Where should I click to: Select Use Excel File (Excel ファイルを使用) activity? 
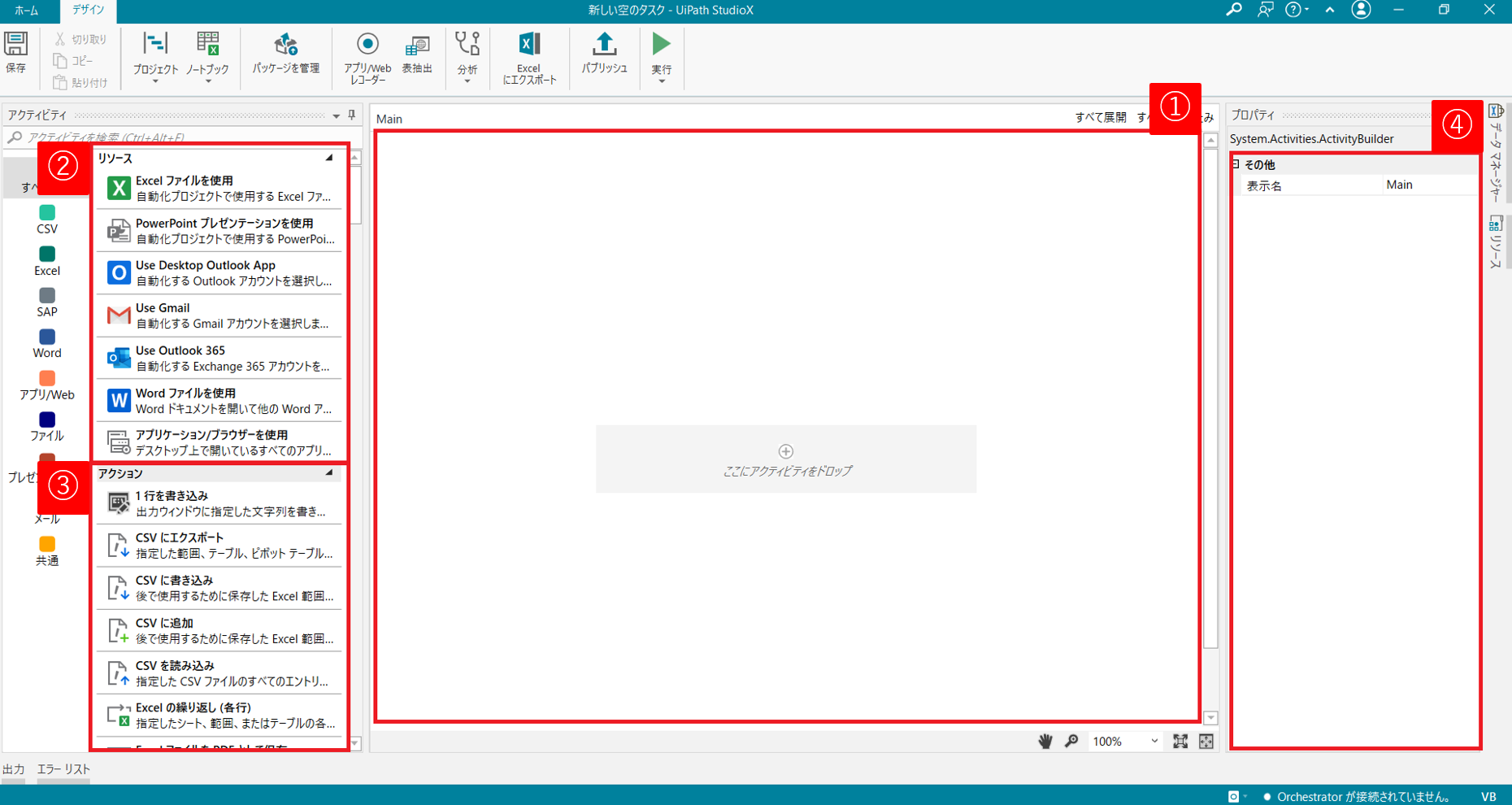(x=219, y=189)
